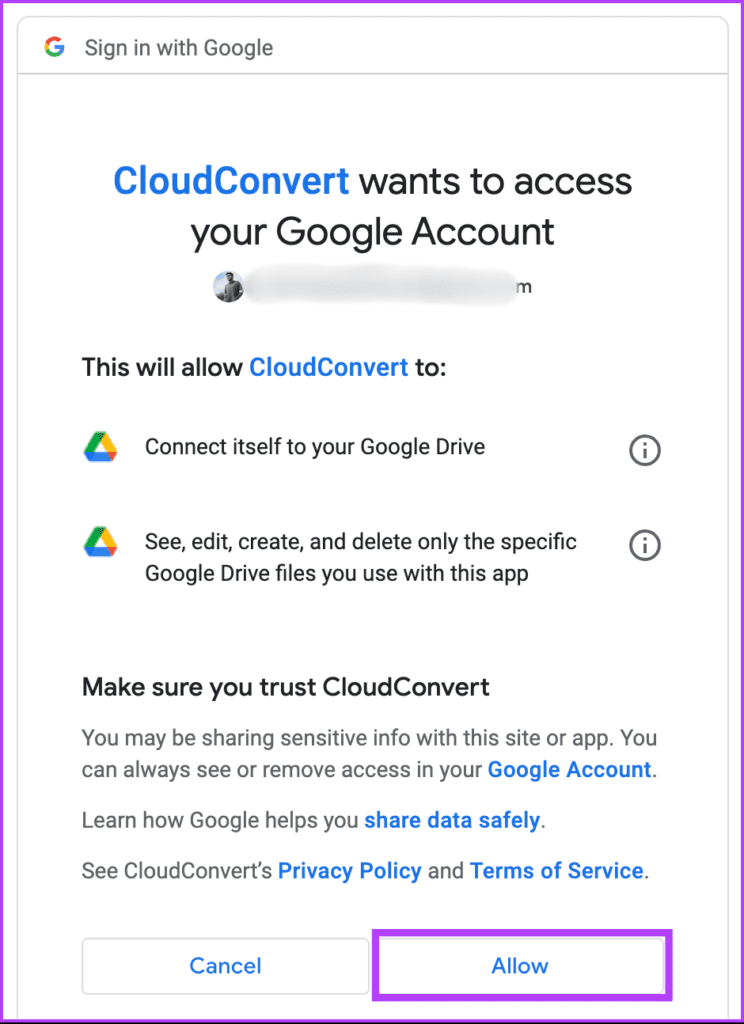
Task: Open CloudConvert link in the main heading
Action: tap(231, 181)
